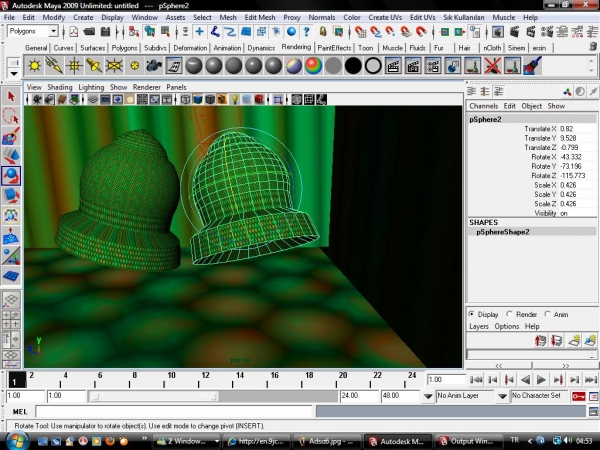The height and width of the screenshot is (450, 600).
Task: Click the MEL script type label
Action: tap(20, 412)
